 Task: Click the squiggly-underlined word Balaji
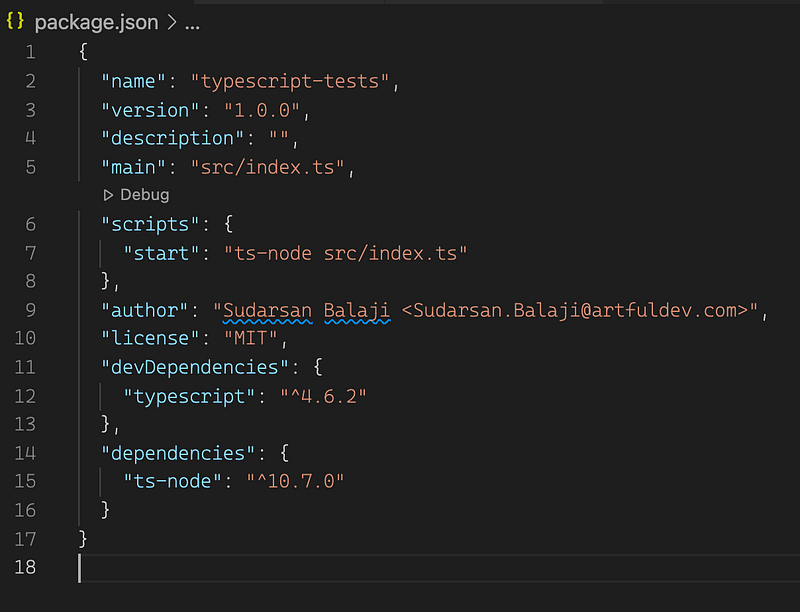pyautogui.click(x=357, y=311)
